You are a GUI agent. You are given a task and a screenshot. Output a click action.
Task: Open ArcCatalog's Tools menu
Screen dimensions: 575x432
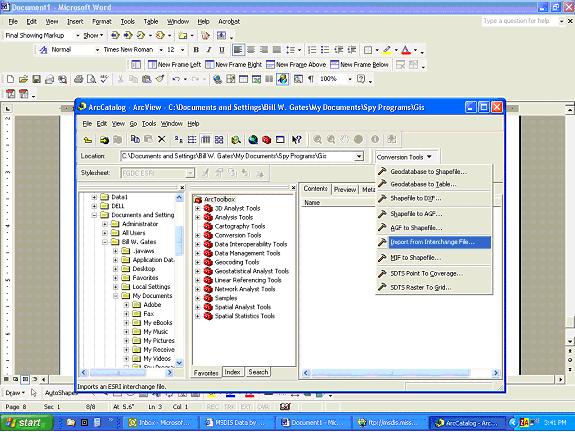click(x=149, y=124)
